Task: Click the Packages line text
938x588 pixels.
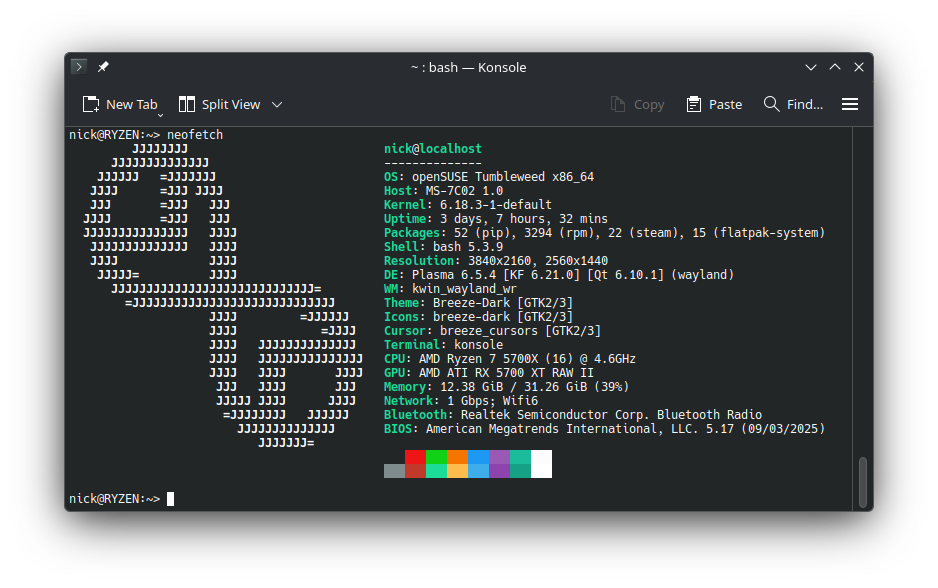Action: (604, 233)
